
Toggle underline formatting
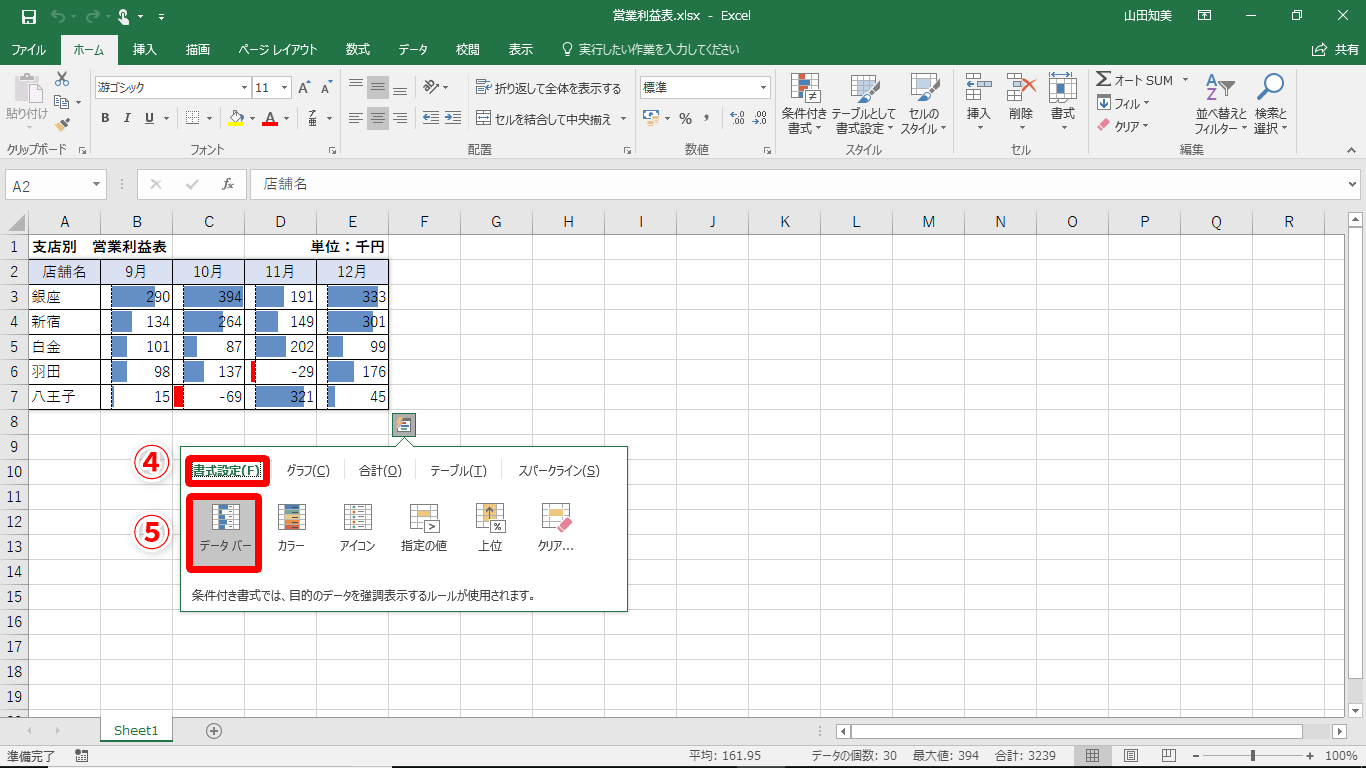point(149,118)
